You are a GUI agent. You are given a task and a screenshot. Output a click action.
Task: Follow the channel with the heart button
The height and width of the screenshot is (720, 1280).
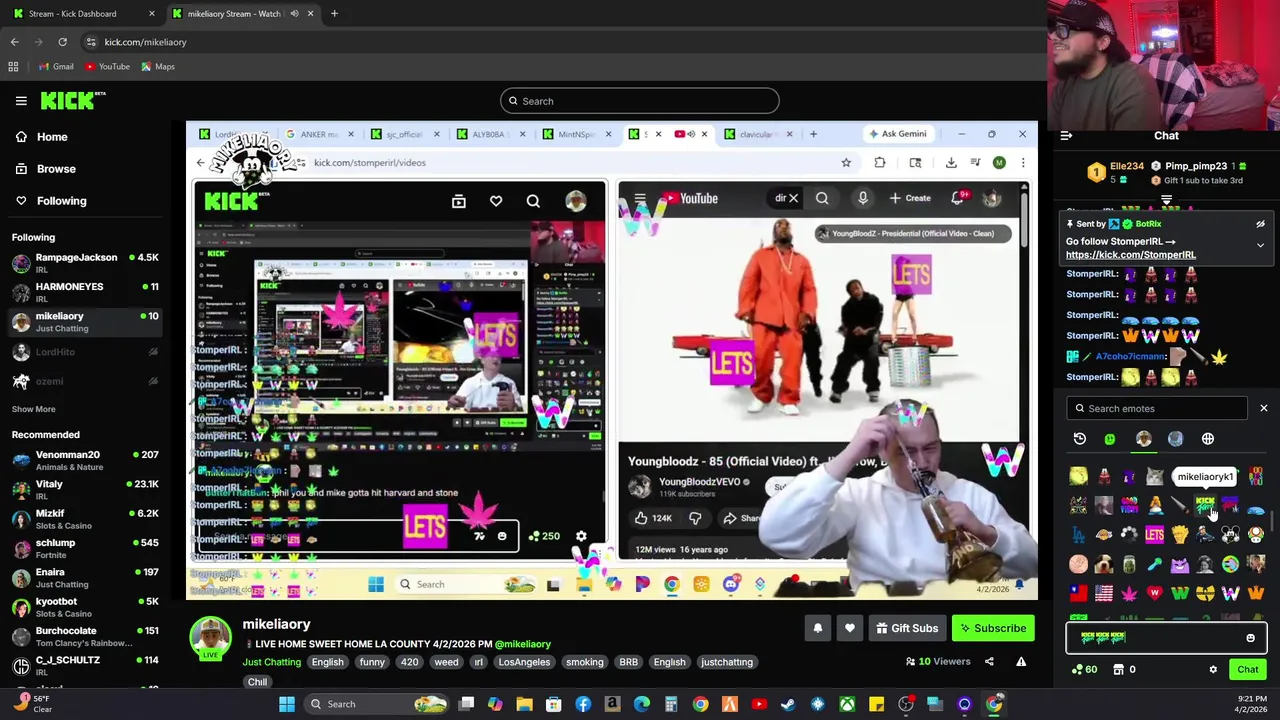pos(849,628)
